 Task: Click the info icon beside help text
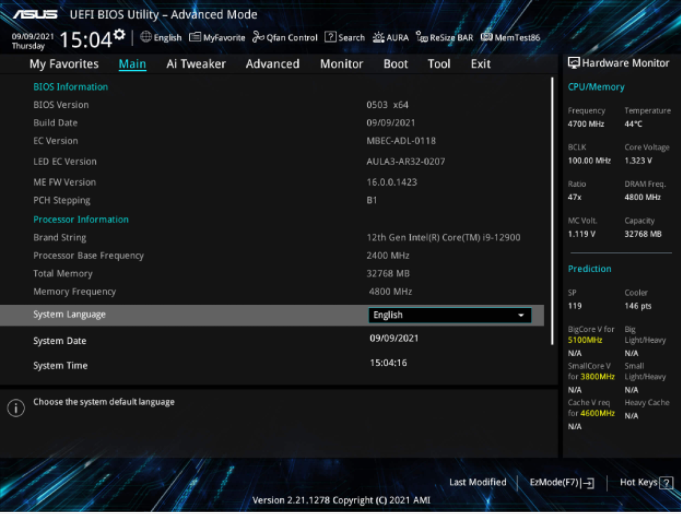[16, 408]
